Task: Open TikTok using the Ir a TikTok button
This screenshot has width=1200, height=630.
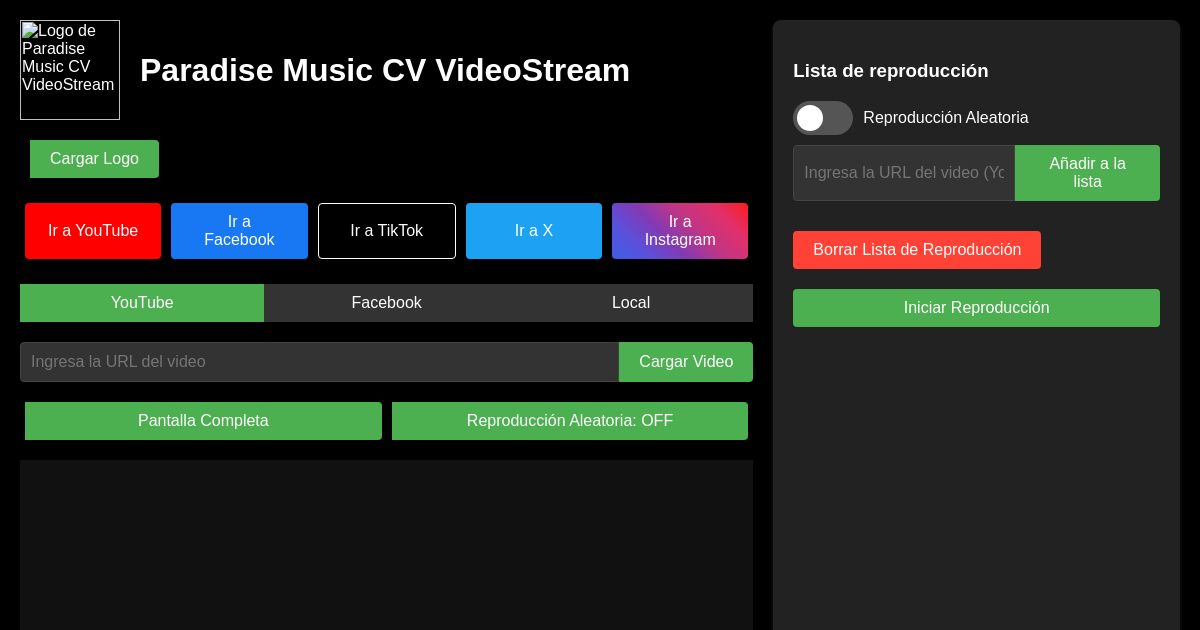Action: (386, 231)
